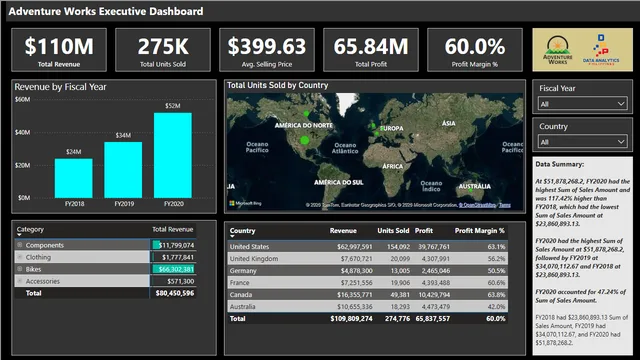Select the Germany row
This screenshot has height=360, width=640.
(x=367, y=271)
